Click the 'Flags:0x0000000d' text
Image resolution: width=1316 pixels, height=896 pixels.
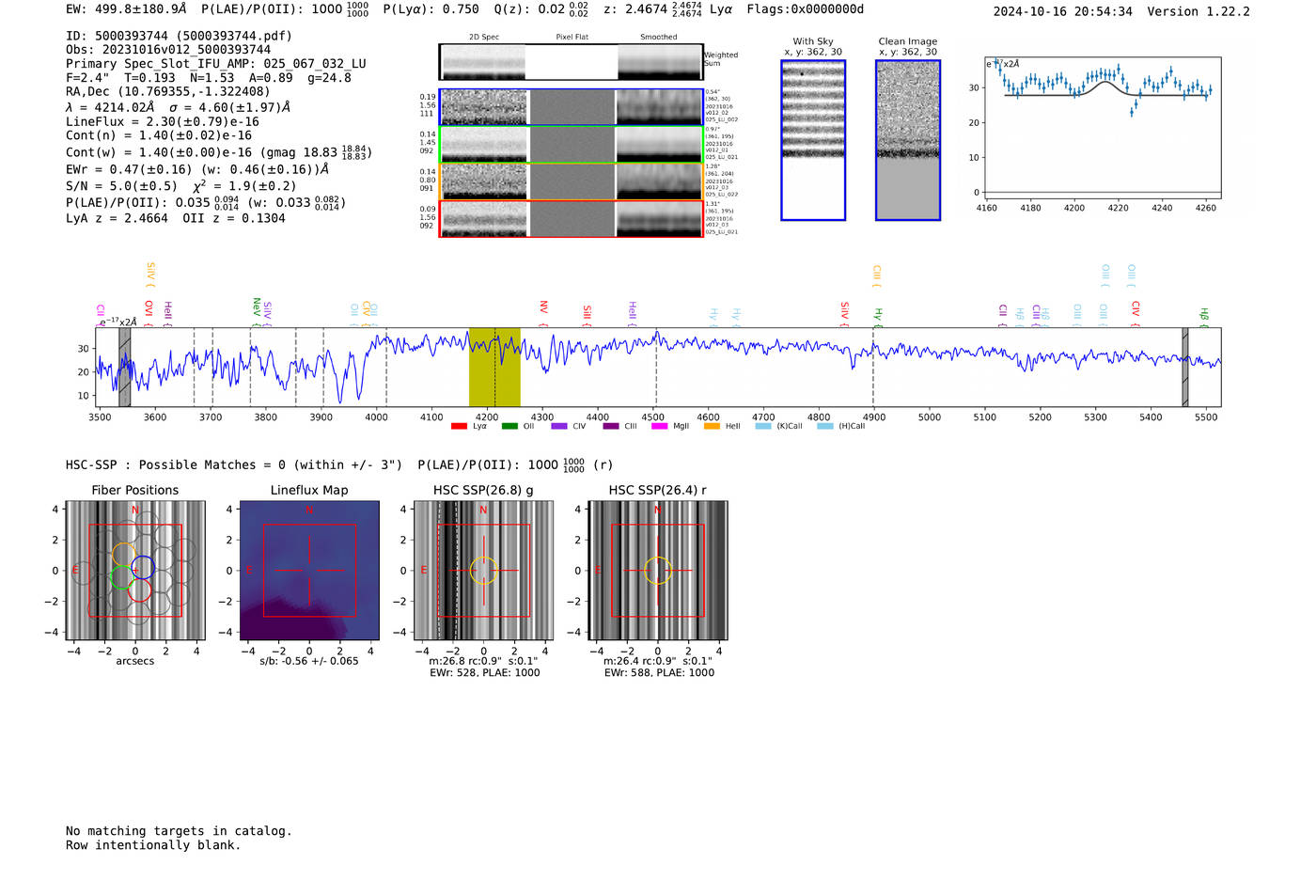coord(805,9)
